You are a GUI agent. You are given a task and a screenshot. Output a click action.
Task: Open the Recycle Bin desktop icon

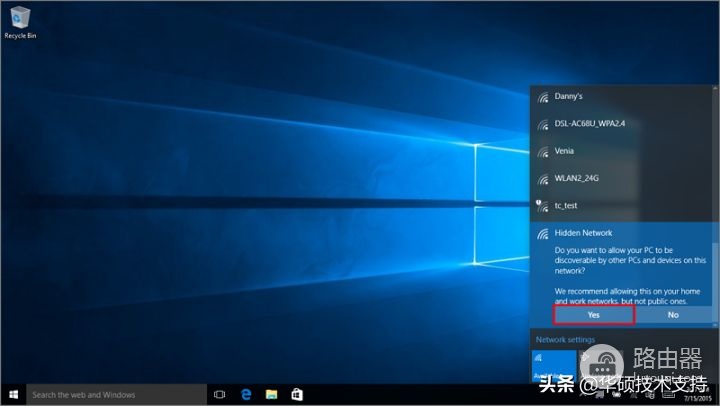coord(20,23)
